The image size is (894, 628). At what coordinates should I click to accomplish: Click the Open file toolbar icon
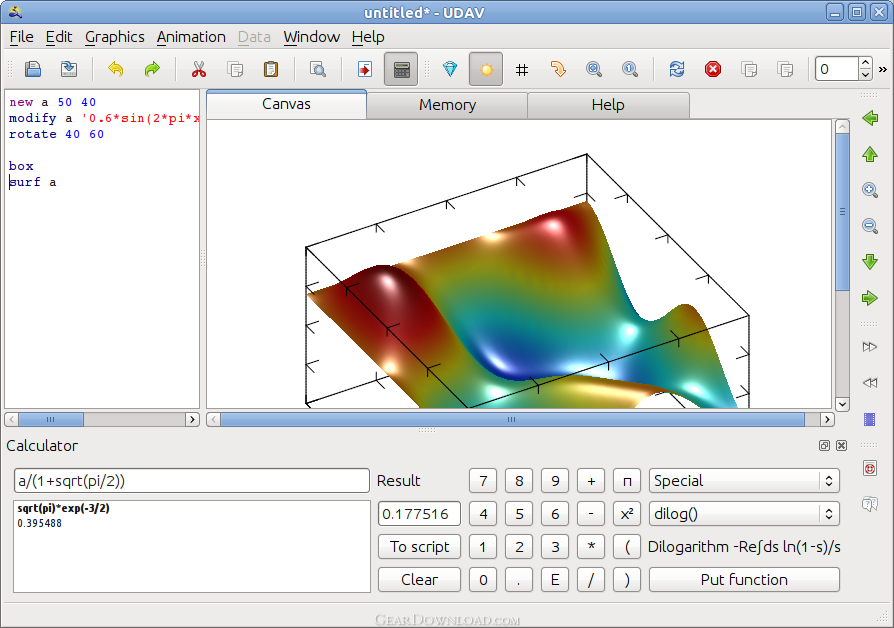33,70
